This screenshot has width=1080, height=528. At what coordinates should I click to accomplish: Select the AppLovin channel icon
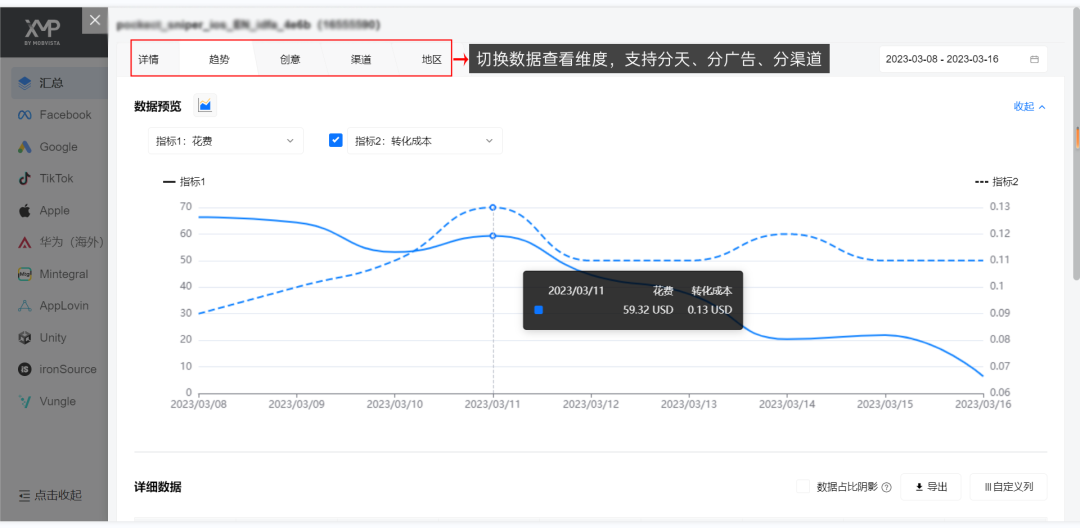(25, 306)
